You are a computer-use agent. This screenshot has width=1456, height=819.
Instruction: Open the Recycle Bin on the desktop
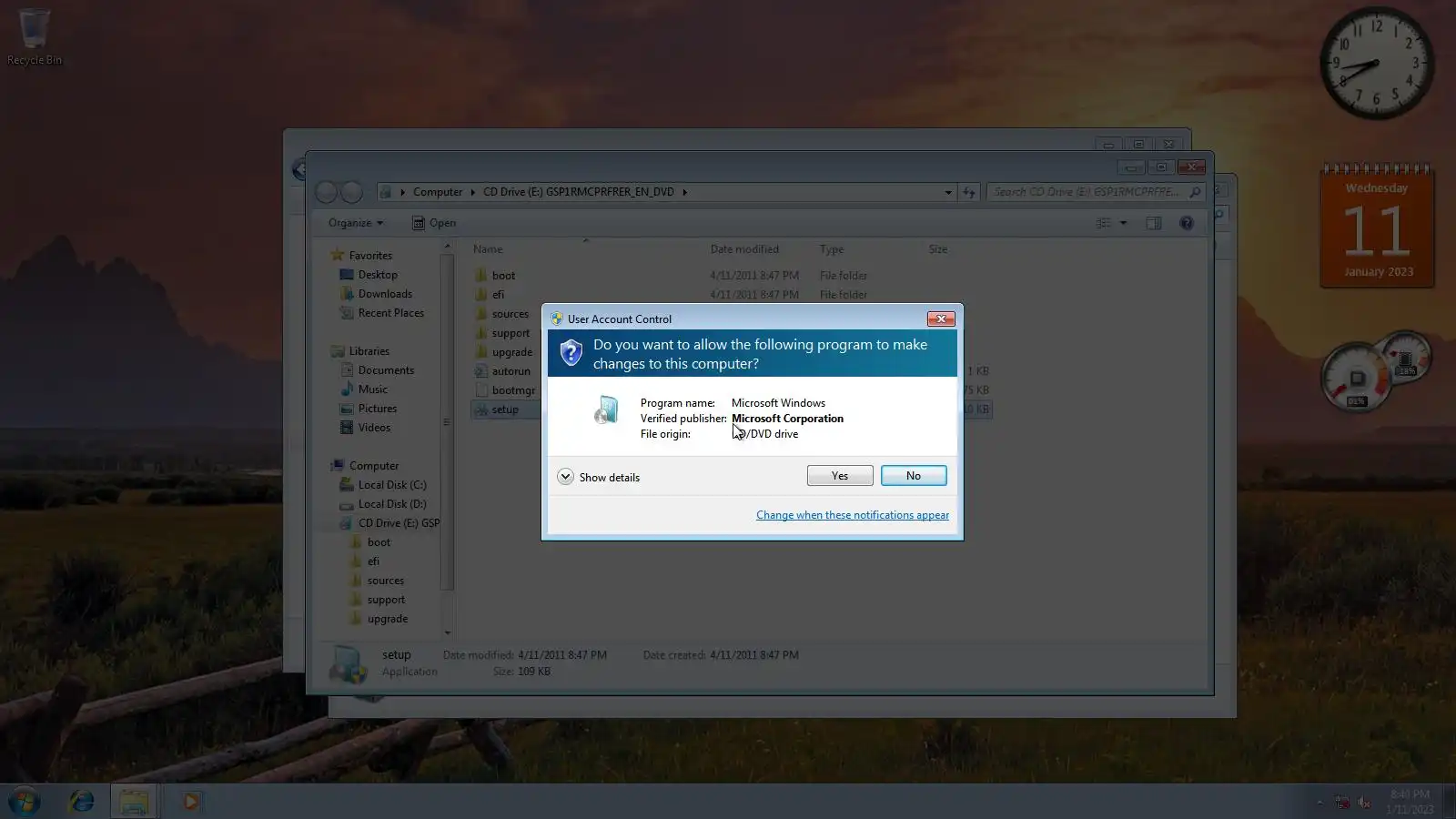(x=35, y=36)
